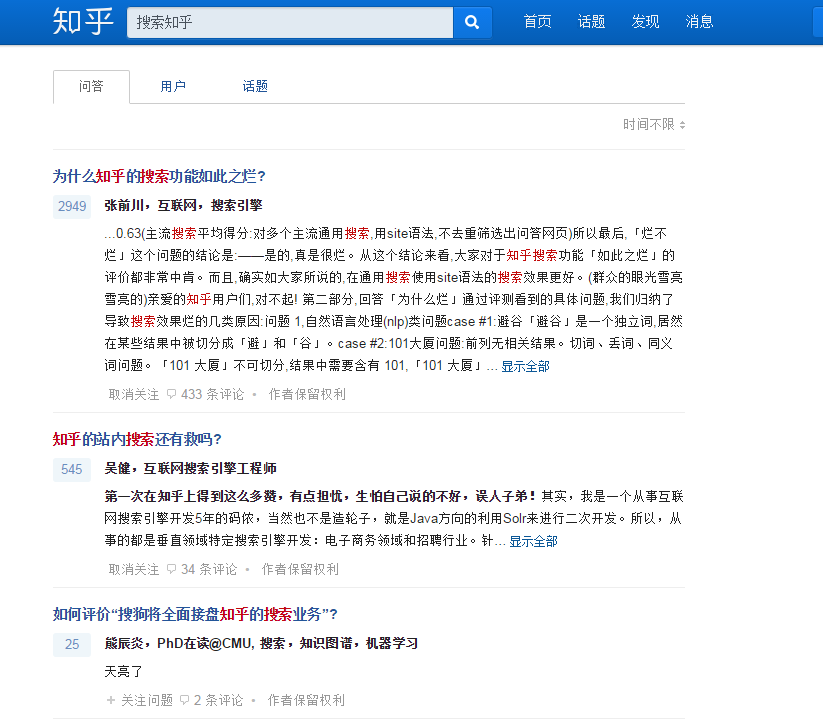Click 作者保留权利 under 张前川's answer
Viewport: 823px width, 719px height.
(x=307, y=394)
